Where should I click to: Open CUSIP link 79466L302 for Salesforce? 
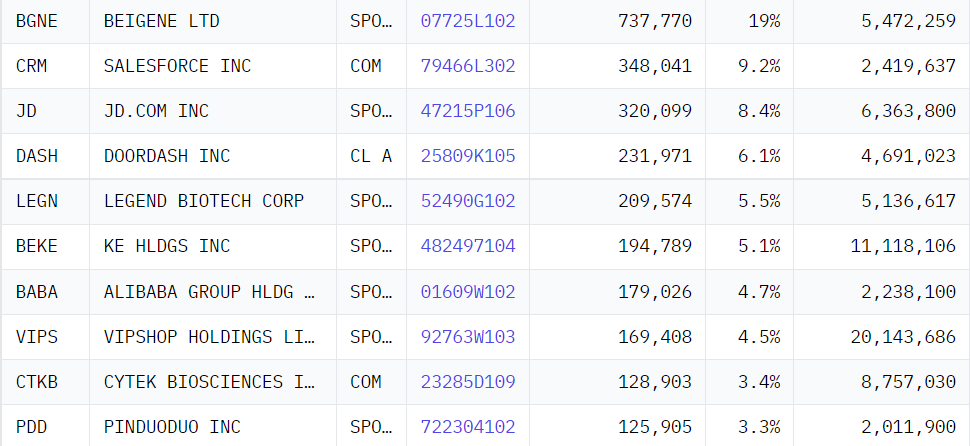468,66
